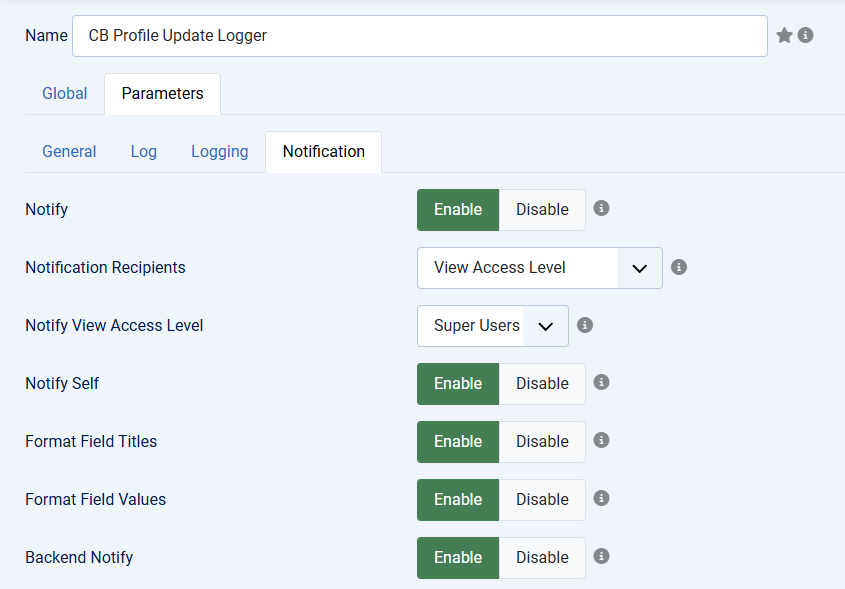Enable Format Field Values

[x=458, y=500]
